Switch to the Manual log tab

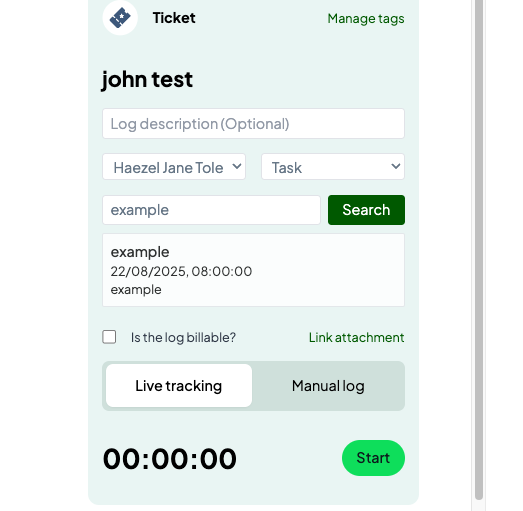click(x=328, y=386)
